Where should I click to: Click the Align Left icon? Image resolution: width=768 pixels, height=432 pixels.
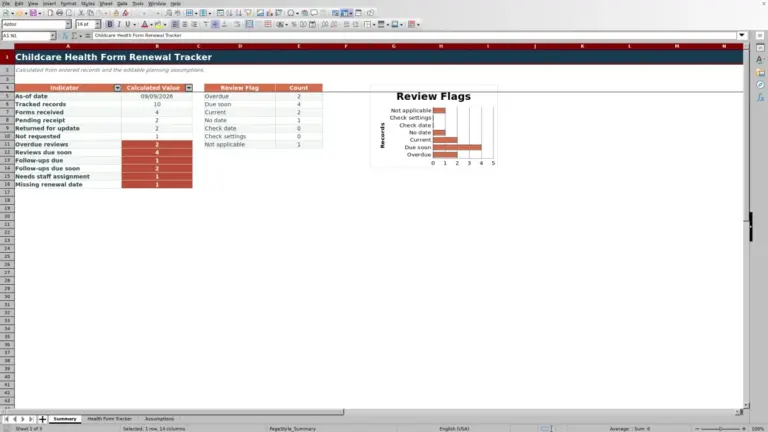[175, 24]
